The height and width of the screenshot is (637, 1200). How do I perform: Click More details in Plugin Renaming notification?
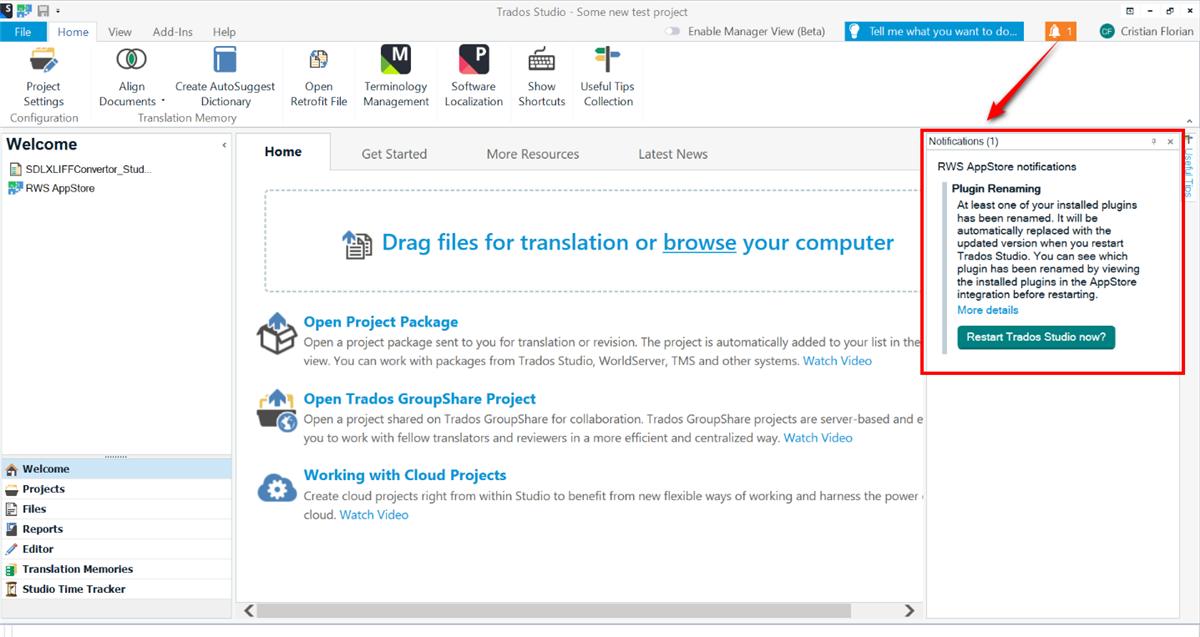point(988,311)
